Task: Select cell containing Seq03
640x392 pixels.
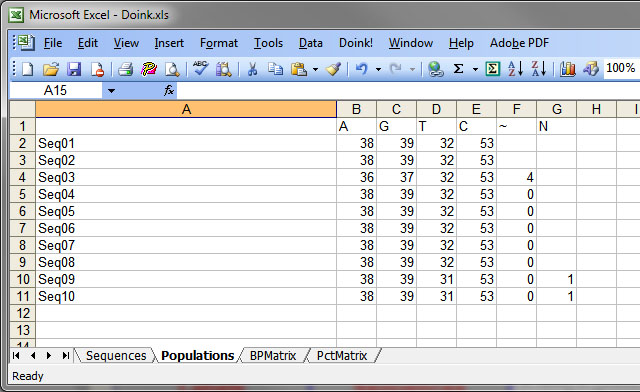Action: coord(186,177)
